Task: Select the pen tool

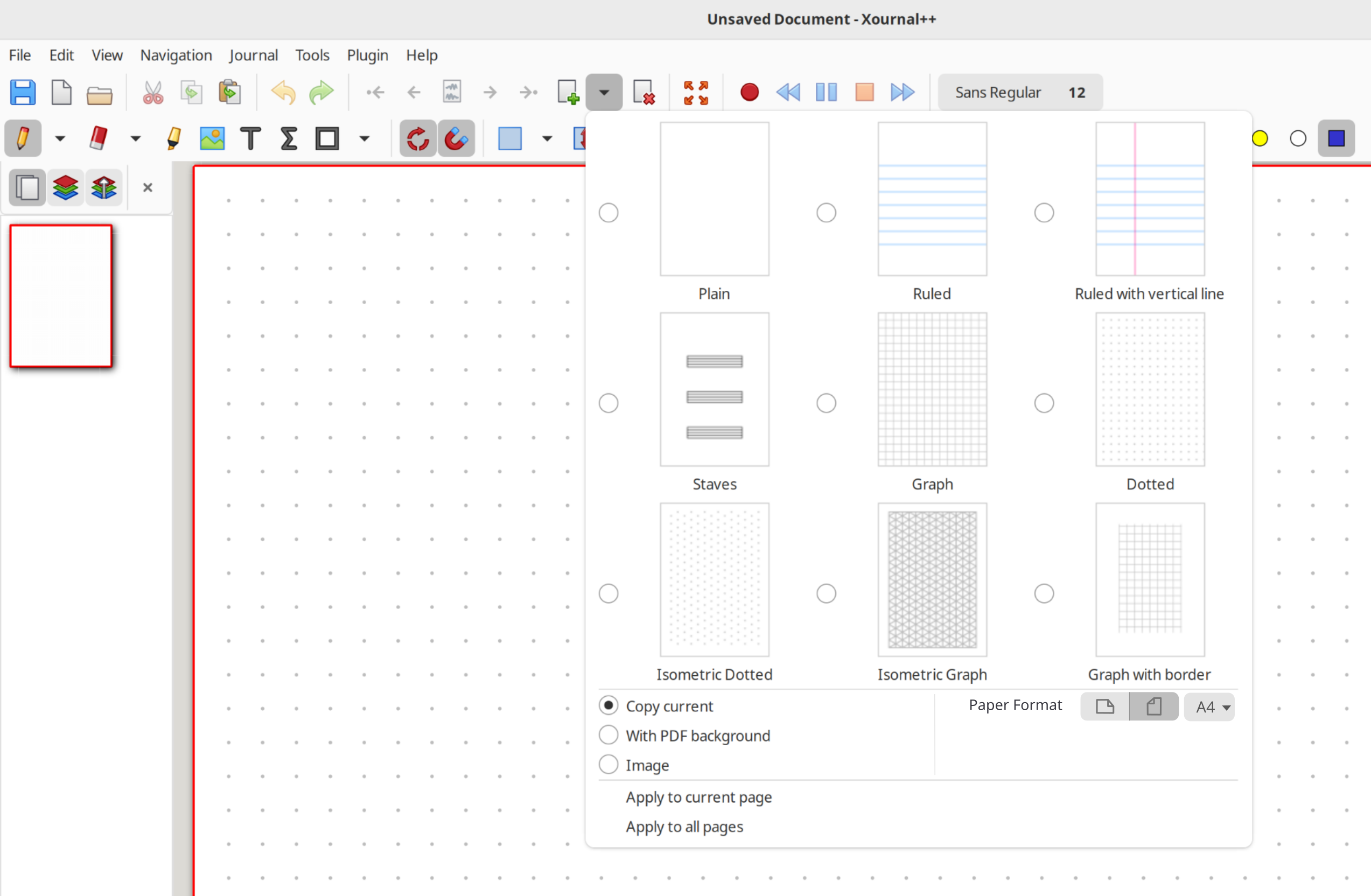Action: (x=23, y=138)
